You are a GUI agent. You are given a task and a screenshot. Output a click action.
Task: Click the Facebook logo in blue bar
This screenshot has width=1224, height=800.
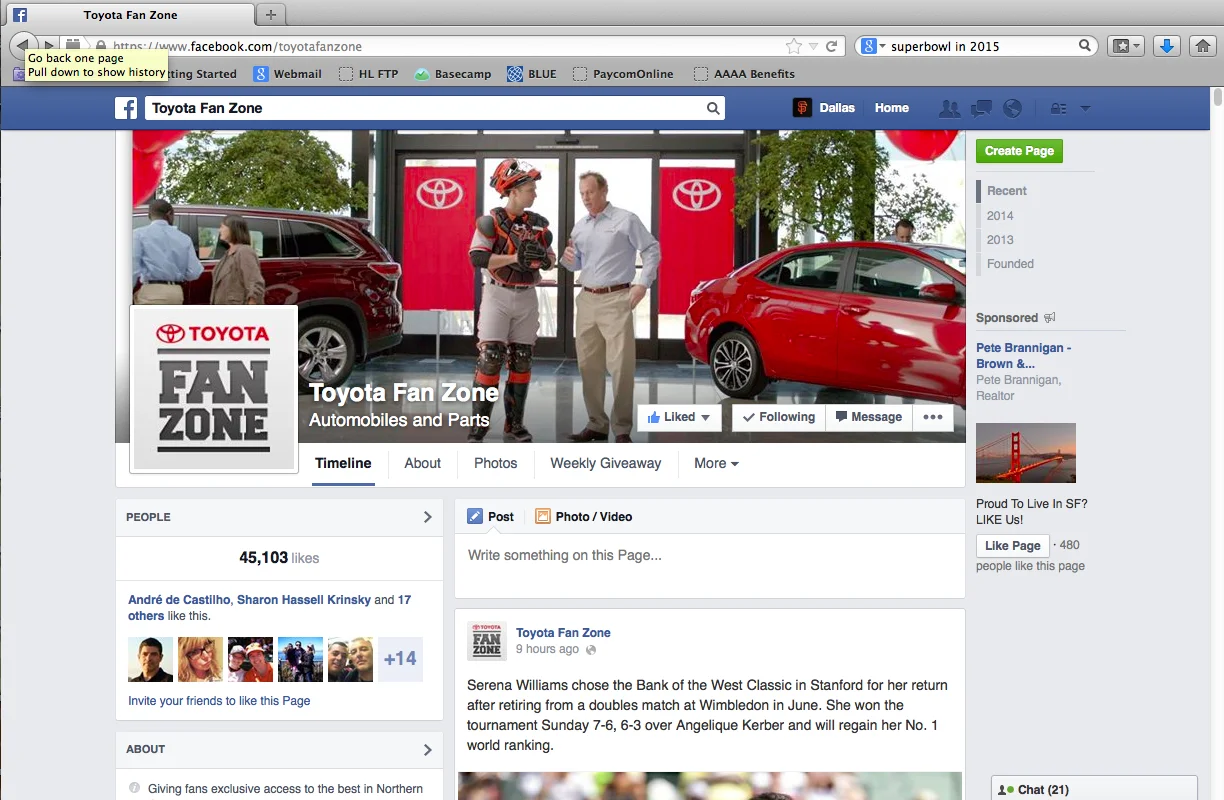(x=126, y=108)
